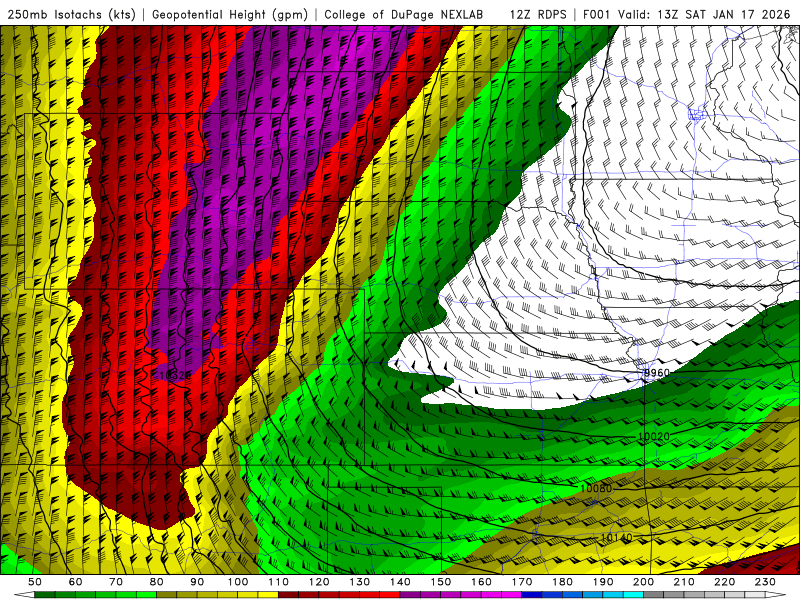Click the 200 kts legend value
The height and width of the screenshot is (600, 800).
tap(643, 582)
